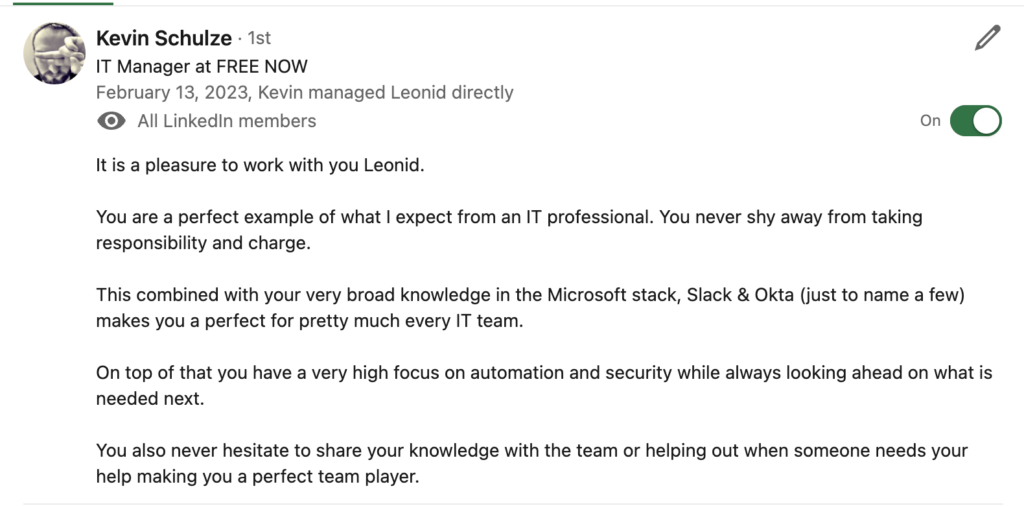Screen dimensions: 1024x506
Task: Open Kevin Schulze's profile photo
Action: [x=54, y=53]
